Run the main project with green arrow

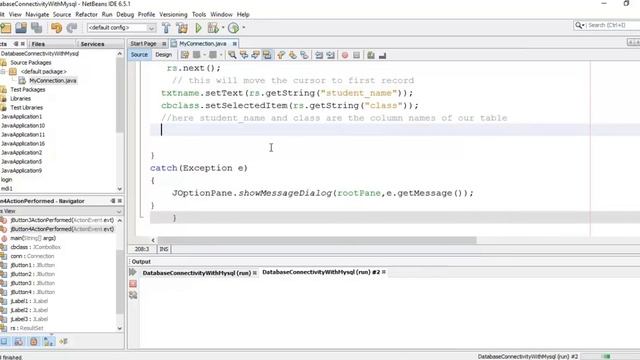(198, 28)
